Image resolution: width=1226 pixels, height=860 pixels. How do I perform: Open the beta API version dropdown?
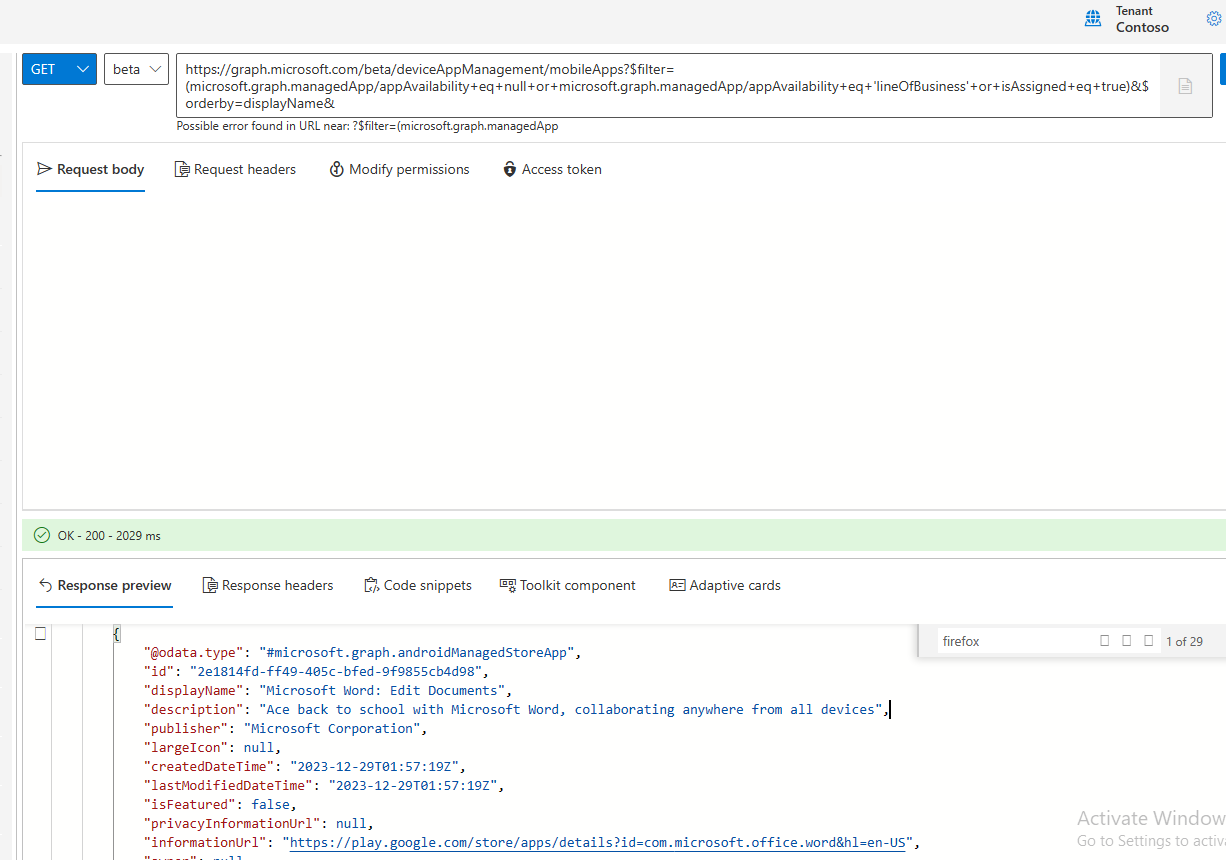[136, 69]
